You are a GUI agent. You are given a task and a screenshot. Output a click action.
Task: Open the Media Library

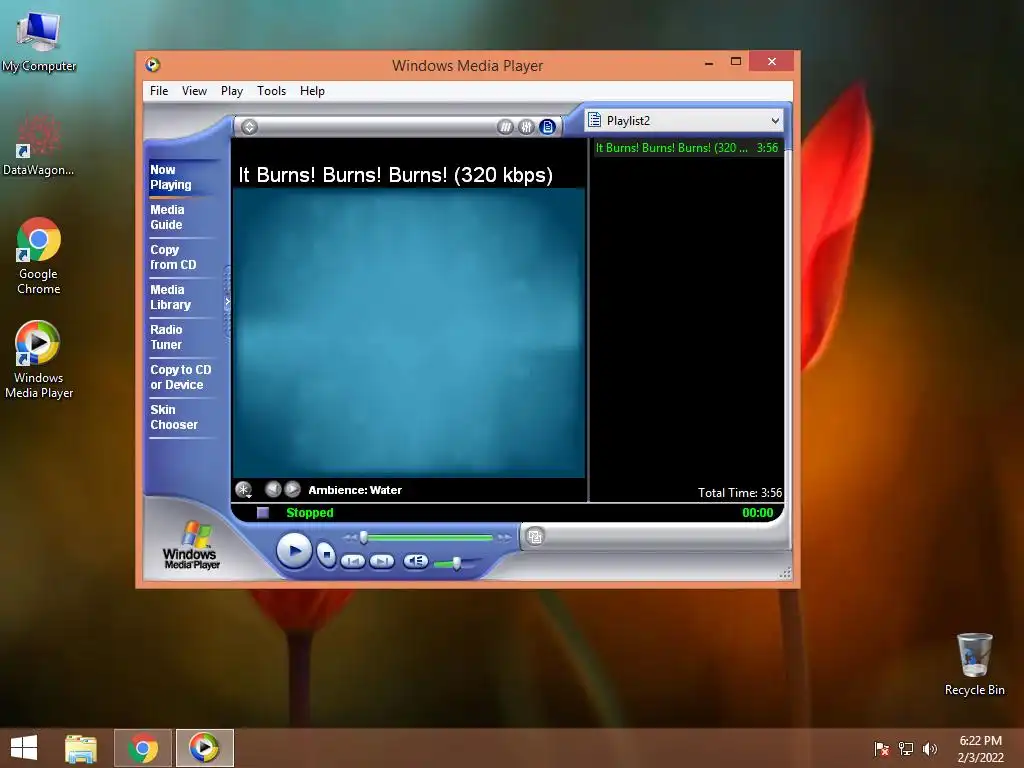click(x=170, y=297)
